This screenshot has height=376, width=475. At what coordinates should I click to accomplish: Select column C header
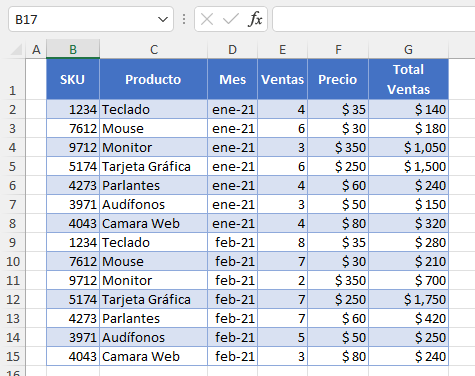154,50
